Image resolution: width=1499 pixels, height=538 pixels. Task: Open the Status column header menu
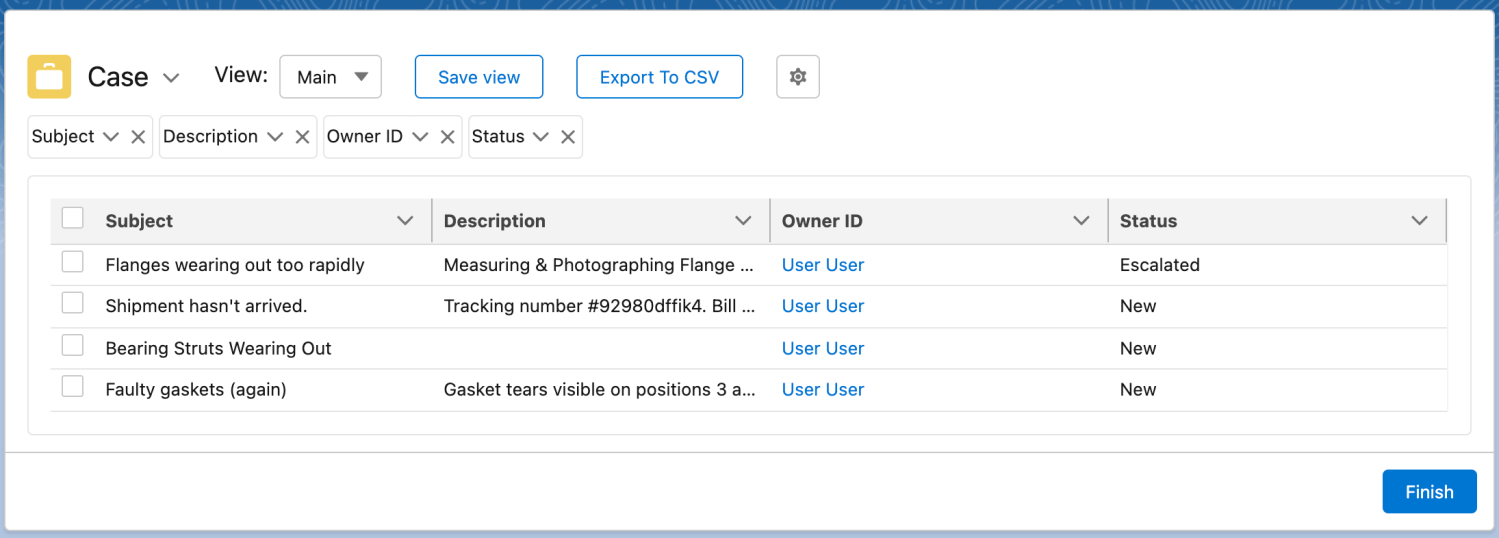(1420, 221)
